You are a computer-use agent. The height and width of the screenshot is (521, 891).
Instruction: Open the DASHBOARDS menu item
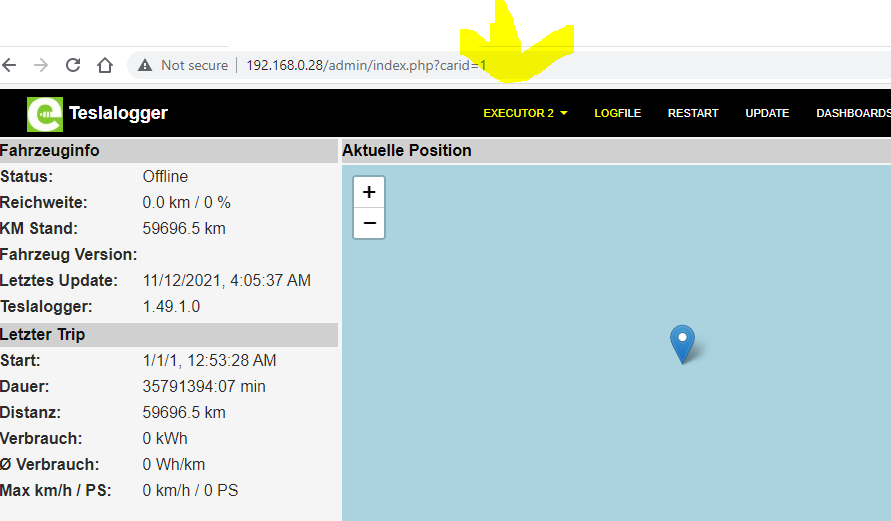[853, 113]
